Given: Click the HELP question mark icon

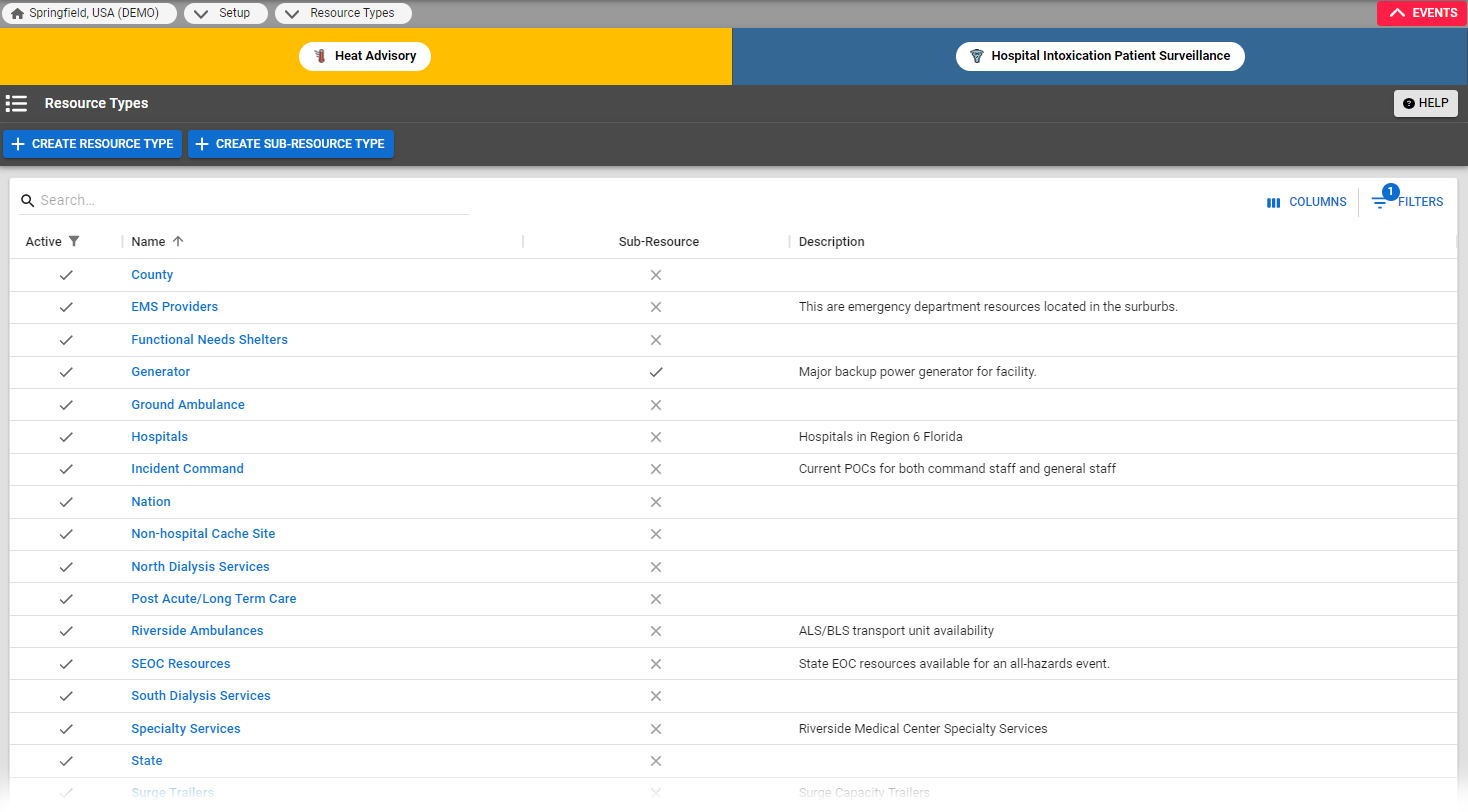Looking at the screenshot, I should (x=1411, y=103).
